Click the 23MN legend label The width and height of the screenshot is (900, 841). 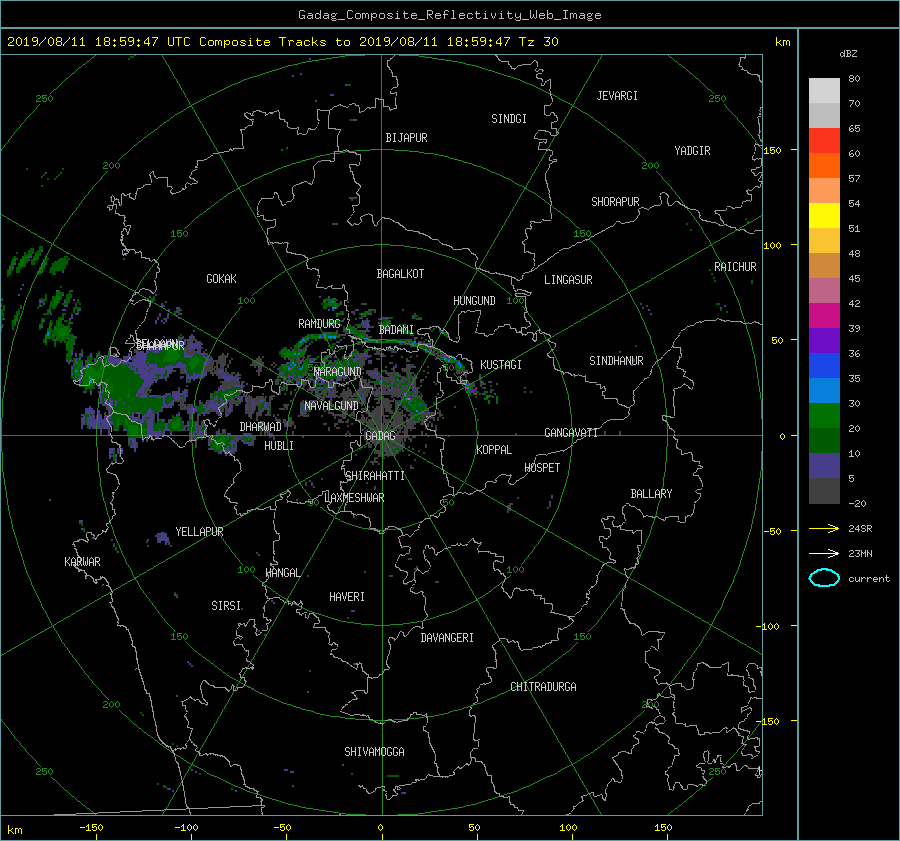point(860,553)
